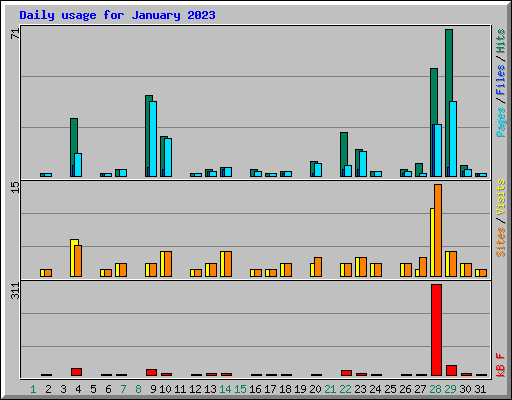512x400 pixels.
Task: Click the day label 31 on the axis
Action: 480,389
